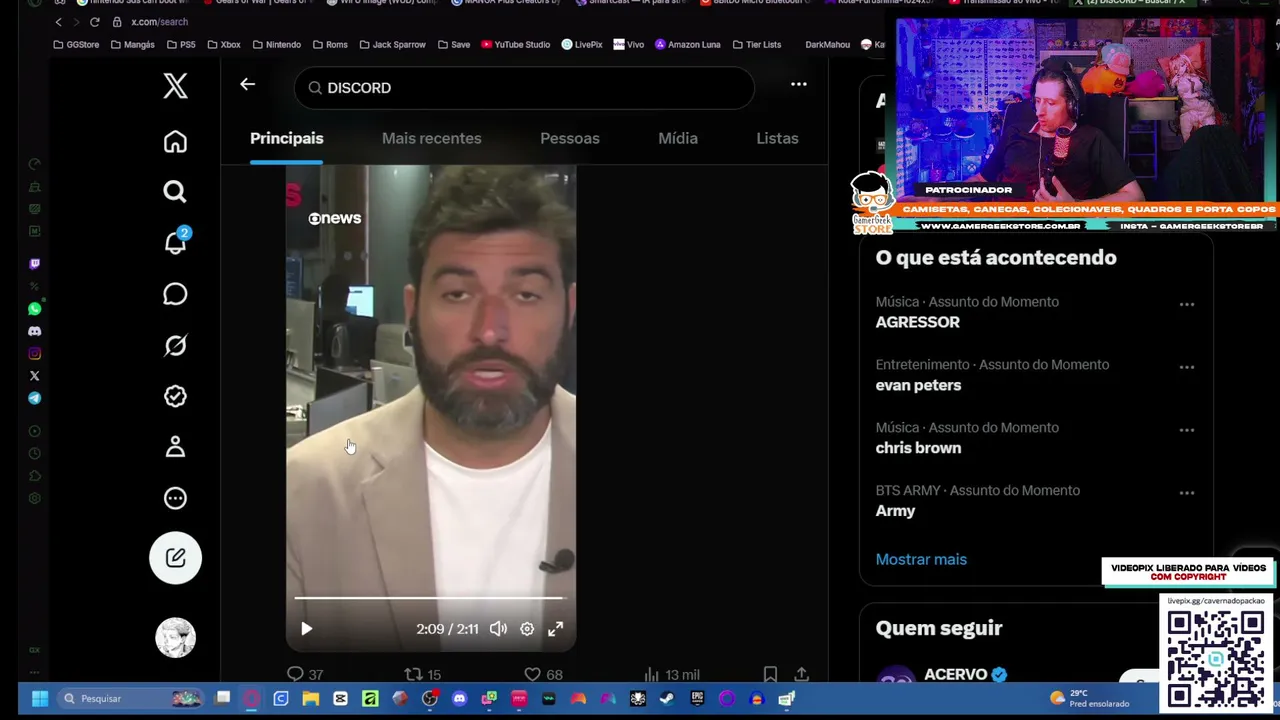The width and height of the screenshot is (1280, 720).
Task: Switch to the Principais tab
Action: pyautogui.click(x=286, y=138)
